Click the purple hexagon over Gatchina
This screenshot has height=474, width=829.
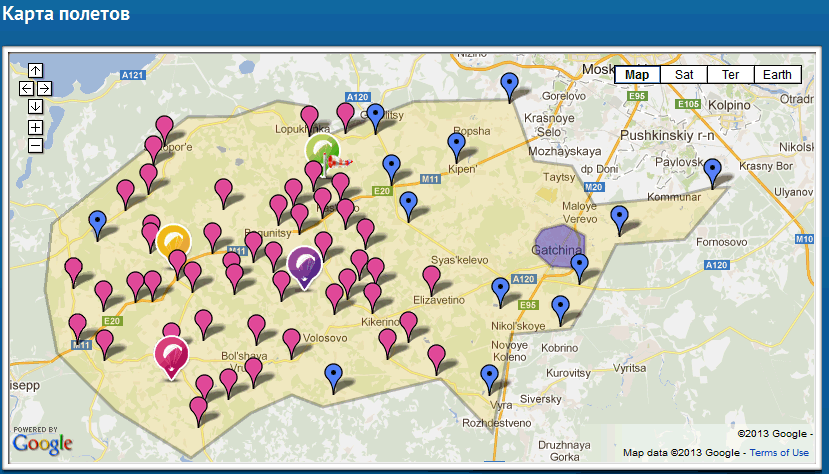point(558,245)
